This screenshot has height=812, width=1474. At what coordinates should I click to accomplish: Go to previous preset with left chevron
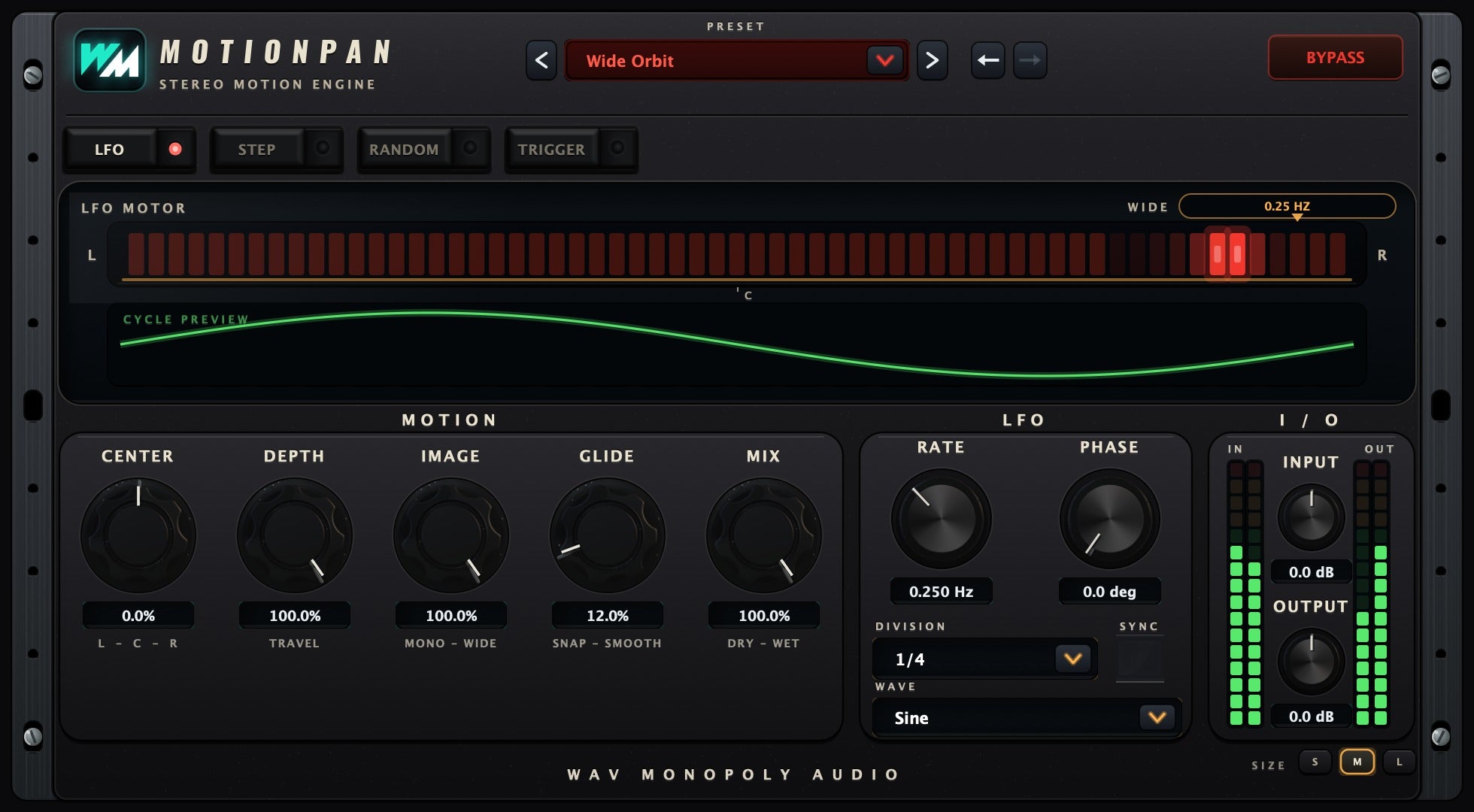tap(541, 60)
